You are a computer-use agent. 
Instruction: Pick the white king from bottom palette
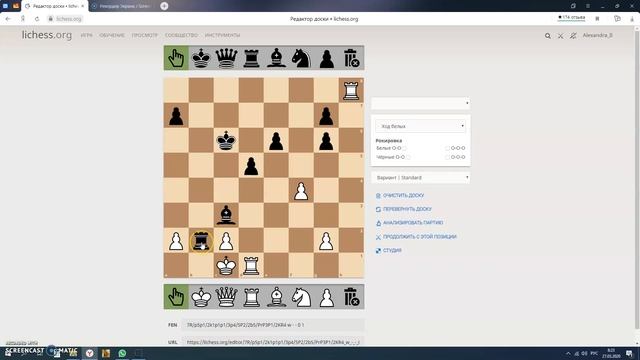[201, 297]
